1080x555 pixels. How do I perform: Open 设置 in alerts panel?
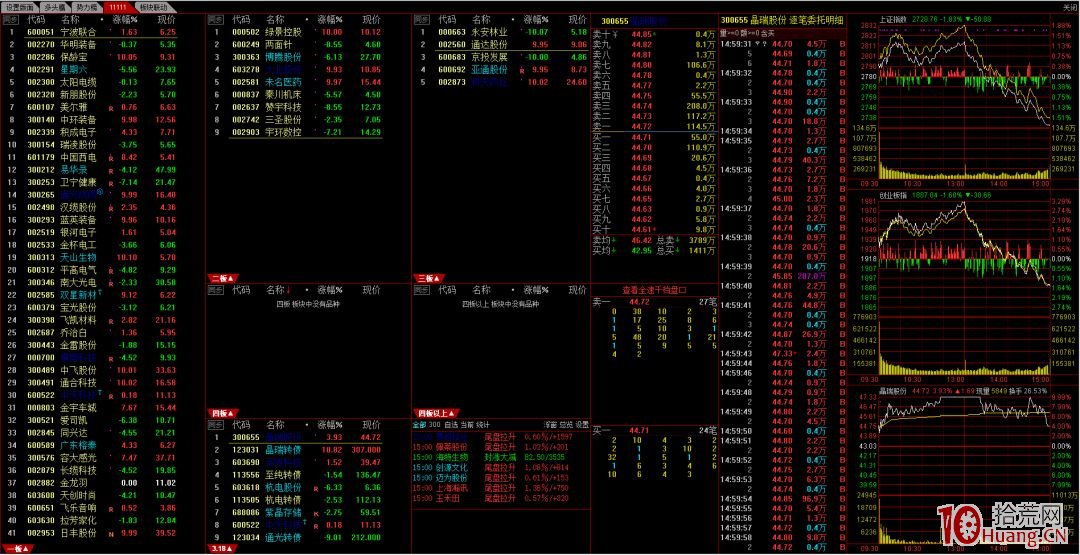pos(583,424)
